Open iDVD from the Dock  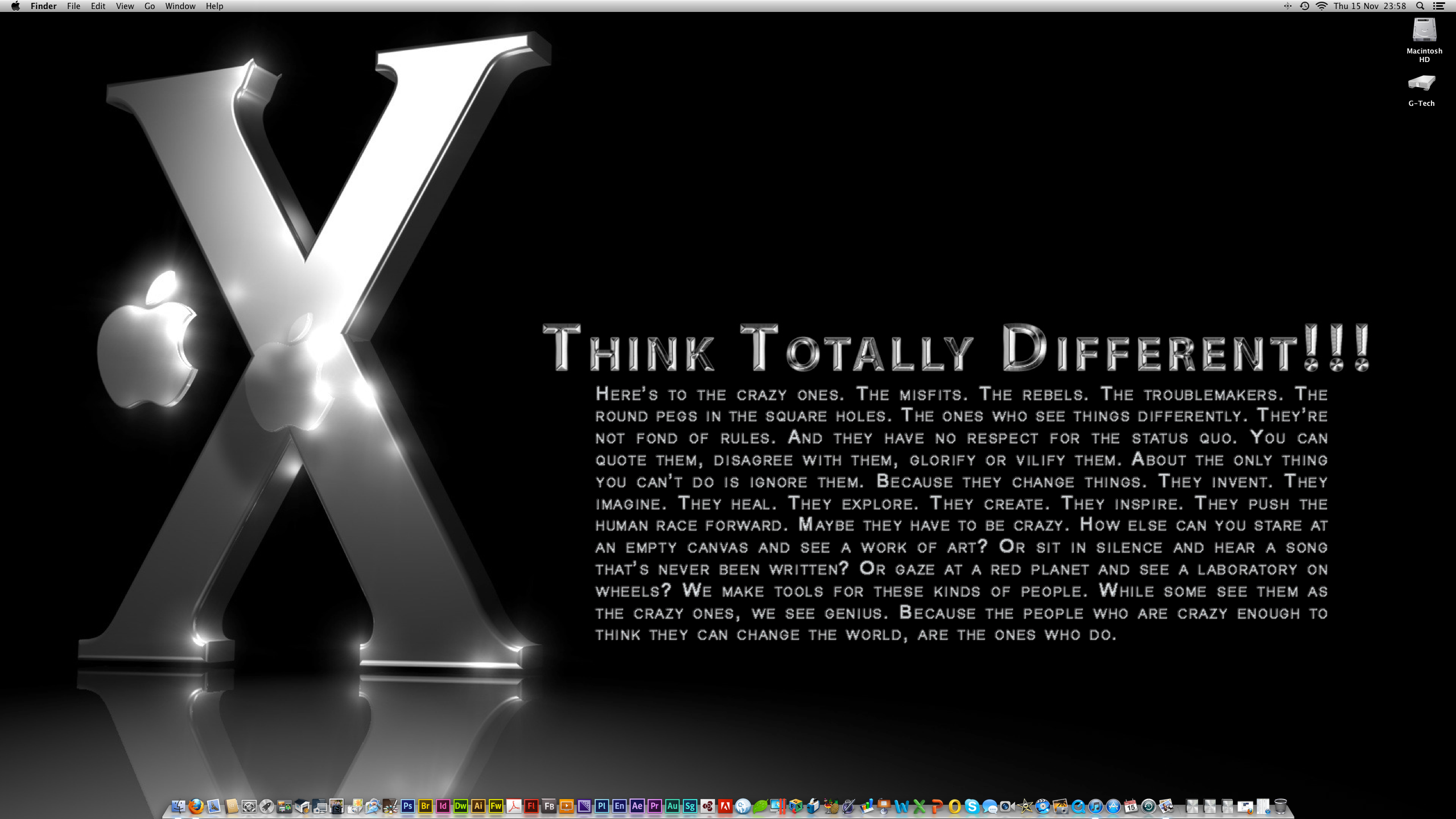click(1042, 806)
